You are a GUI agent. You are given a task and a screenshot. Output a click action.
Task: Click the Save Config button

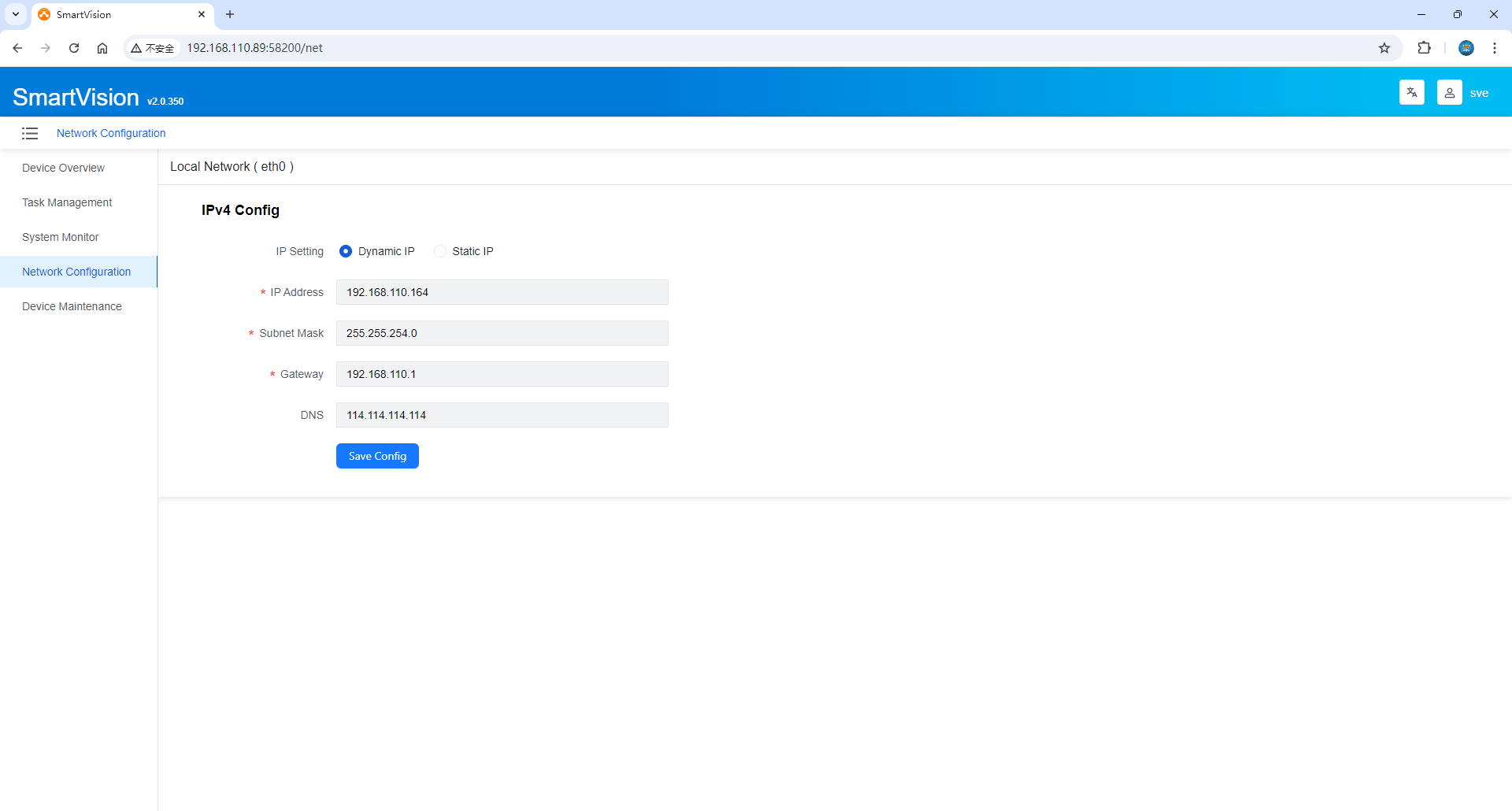[x=377, y=456]
